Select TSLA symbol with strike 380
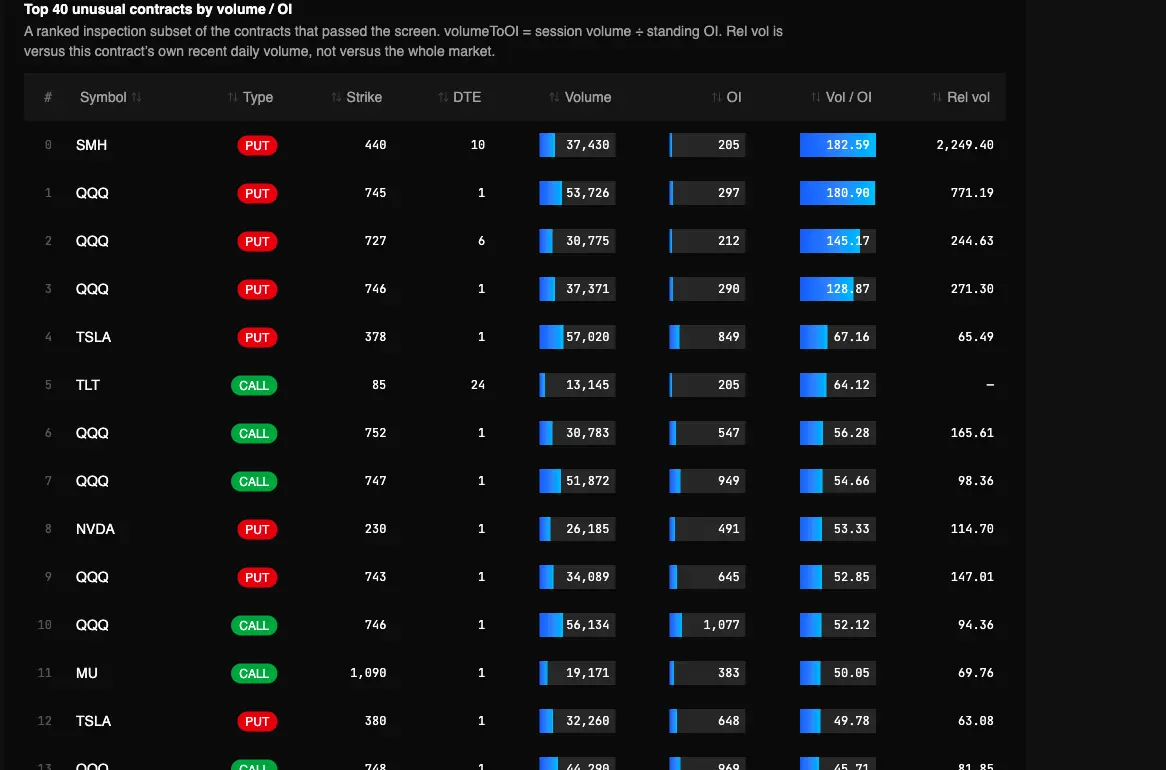The height and width of the screenshot is (770, 1166). 93,721
